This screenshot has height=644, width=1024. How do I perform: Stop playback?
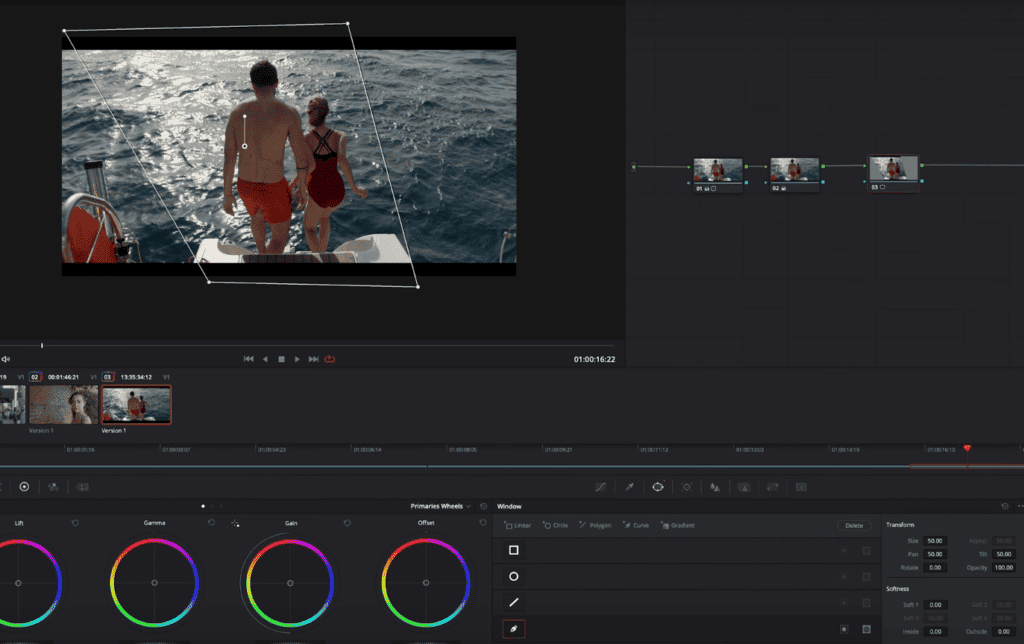(x=281, y=359)
